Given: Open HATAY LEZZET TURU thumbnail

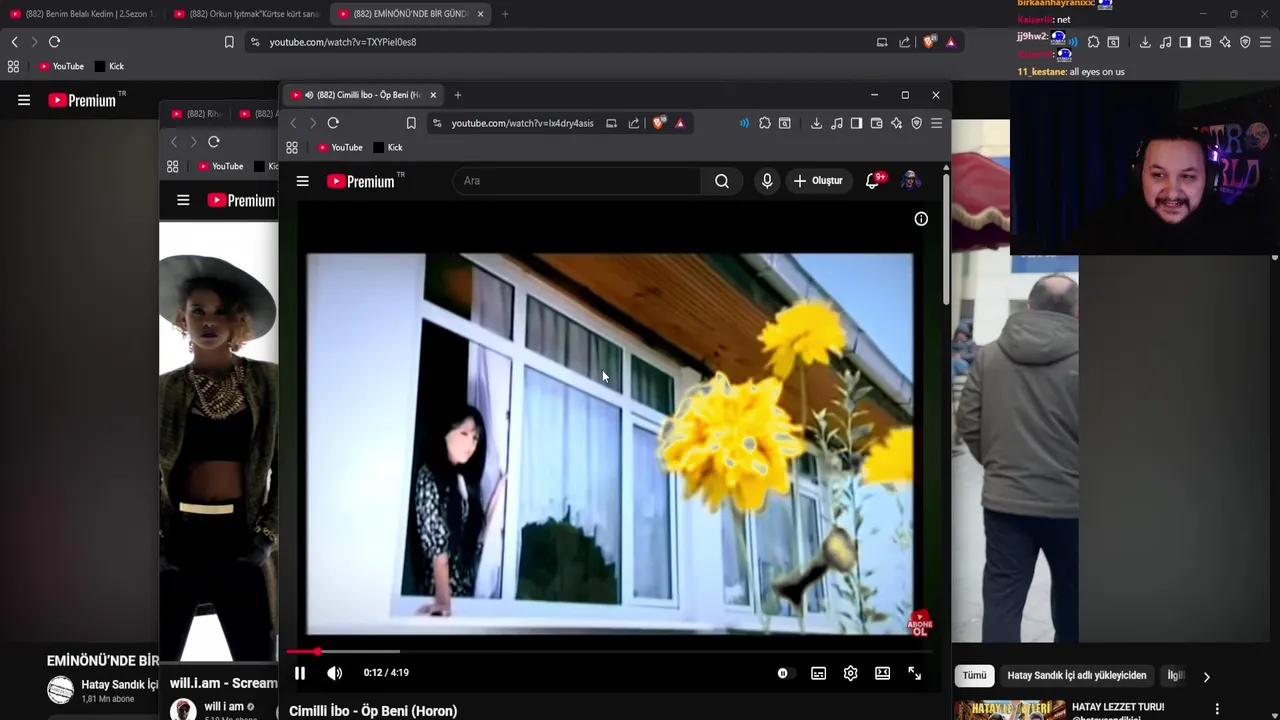Looking at the screenshot, I should pyautogui.click(x=1009, y=710).
